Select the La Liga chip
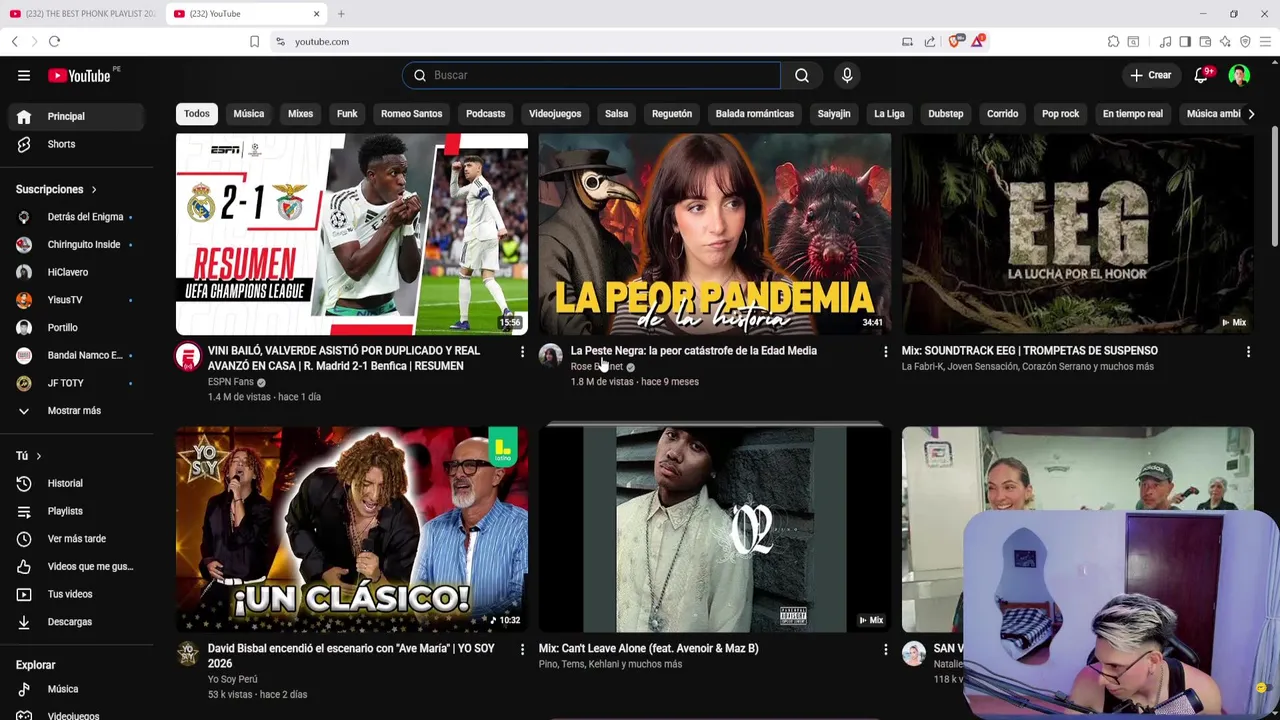This screenshot has width=1280, height=720. point(889,114)
